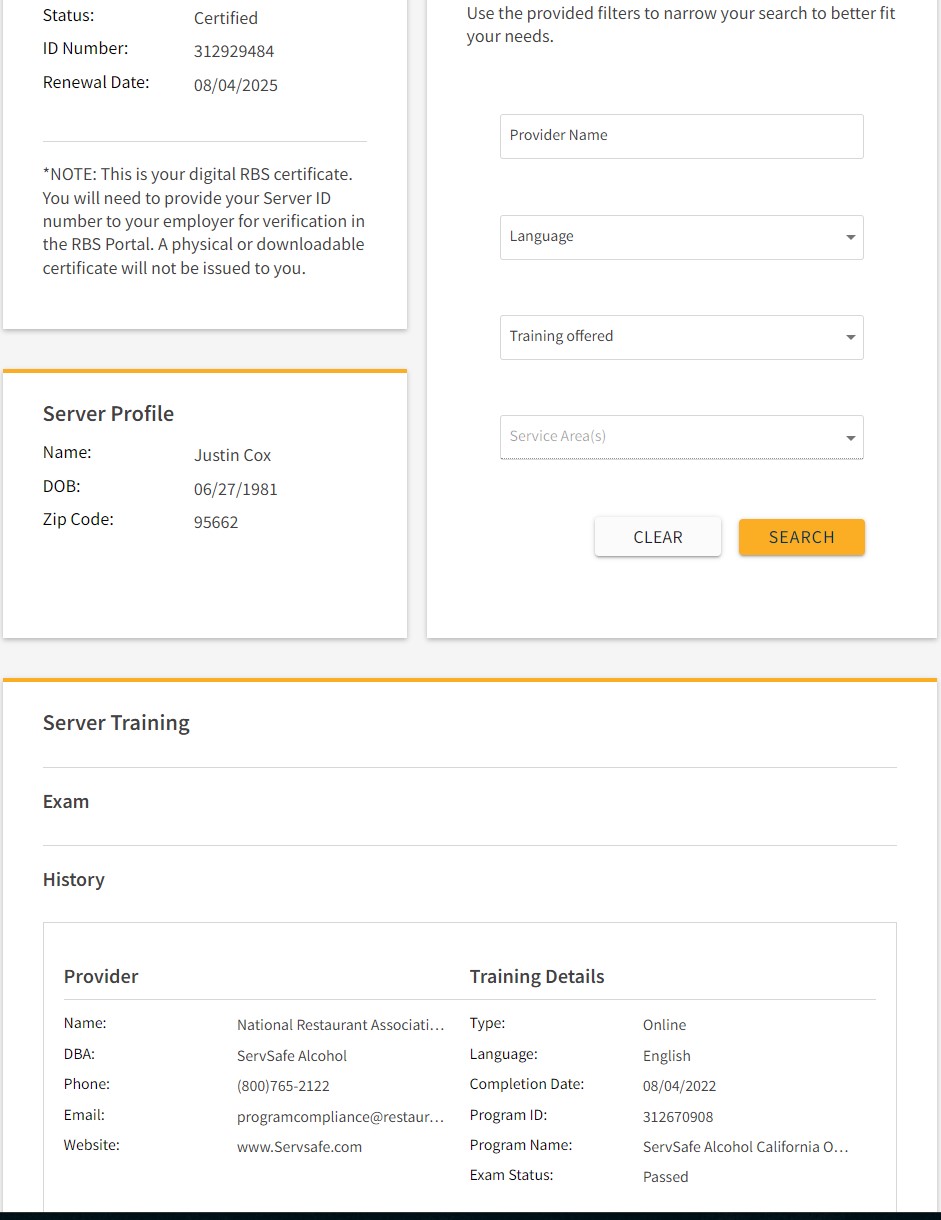941x1220 pixels.
Task: Select the zip code 95662
Action: click(216, 522)
